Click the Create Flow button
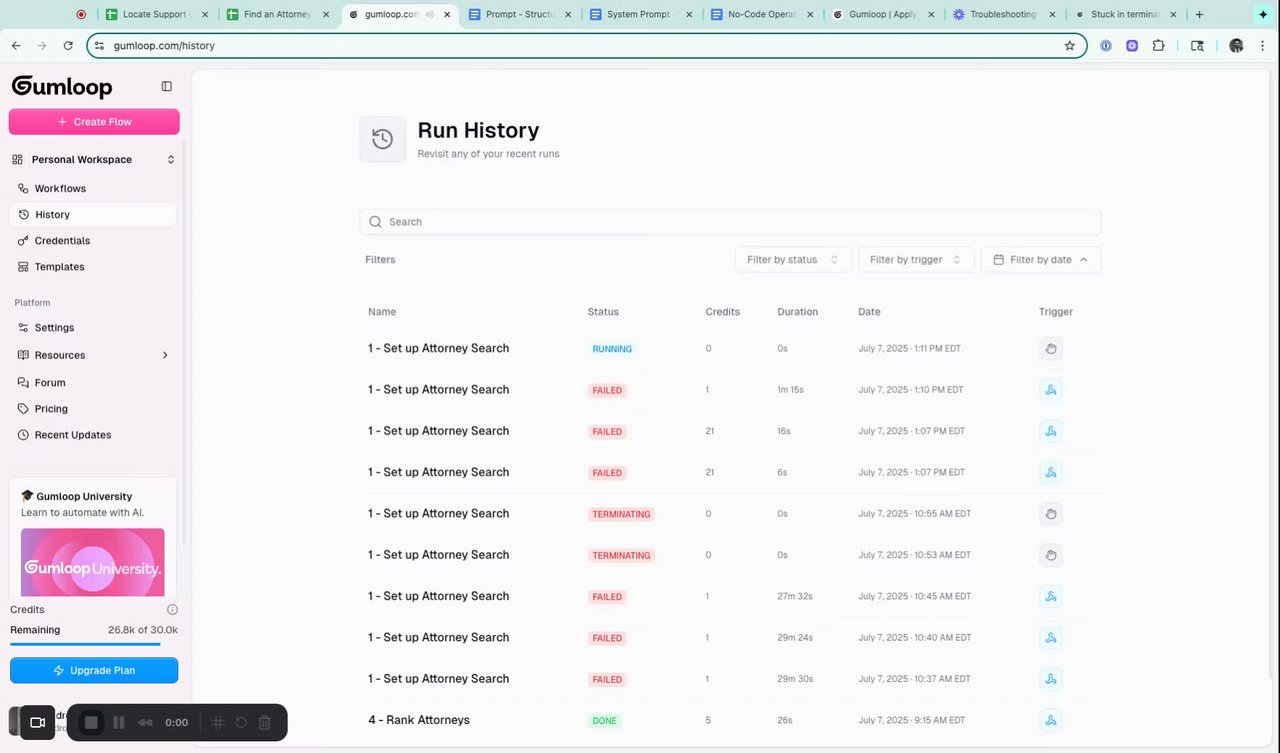 (94, 122)
